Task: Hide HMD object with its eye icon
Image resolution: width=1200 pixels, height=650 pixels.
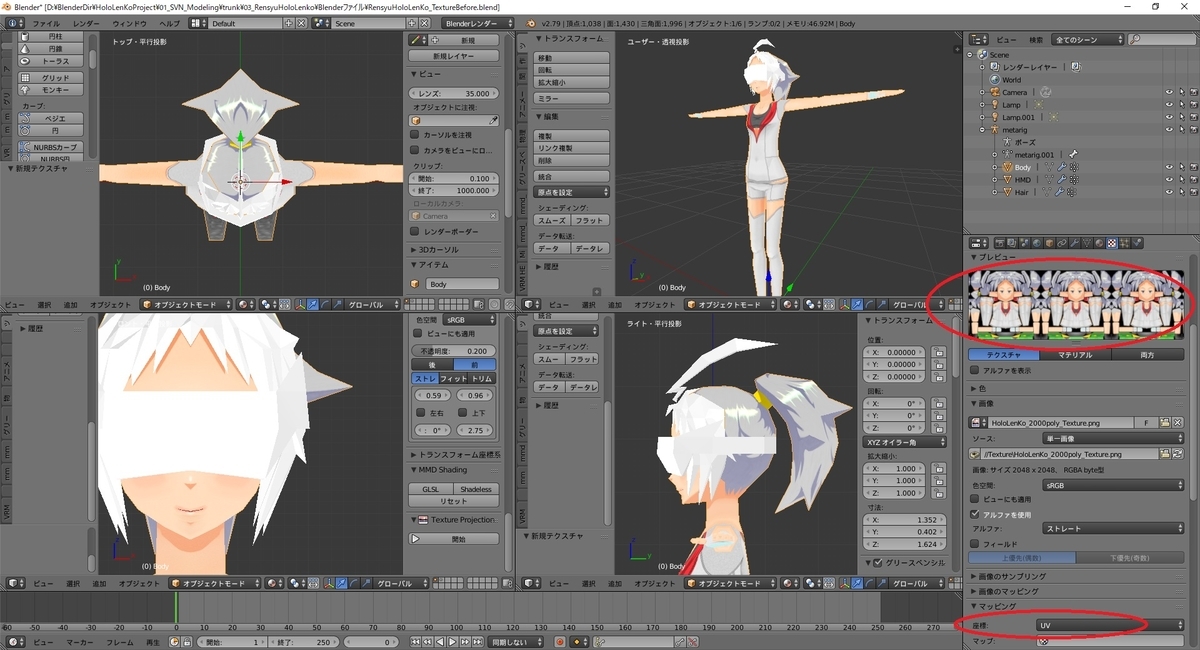Action: 1168,180
